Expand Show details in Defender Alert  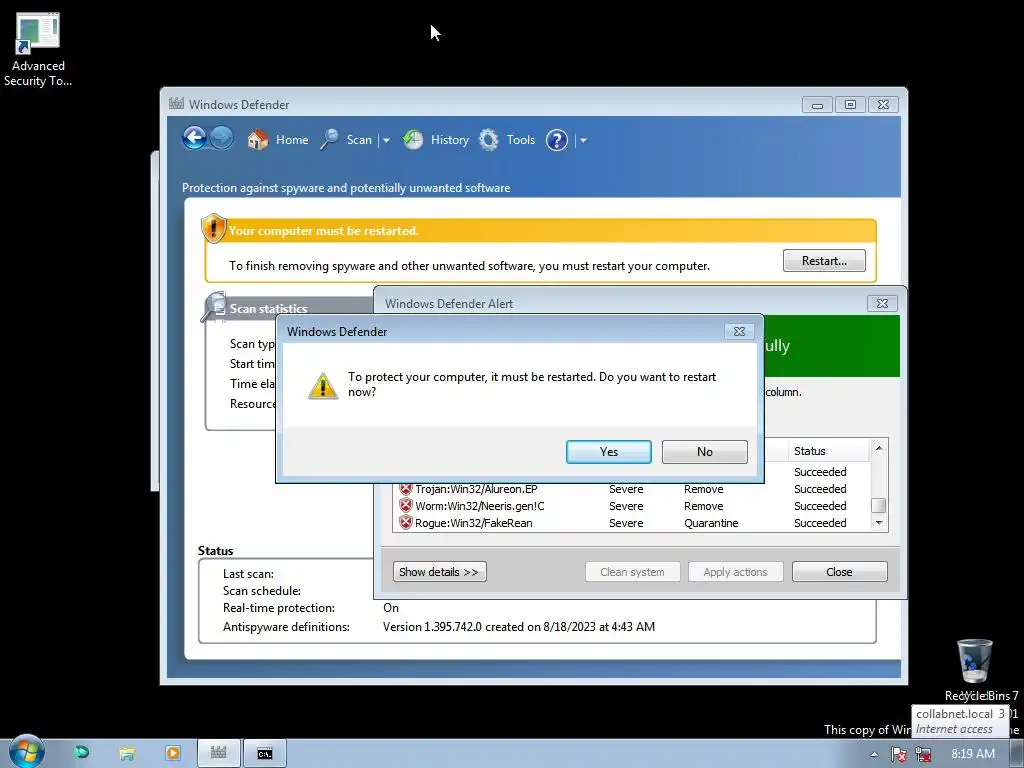tap(439, 571)
